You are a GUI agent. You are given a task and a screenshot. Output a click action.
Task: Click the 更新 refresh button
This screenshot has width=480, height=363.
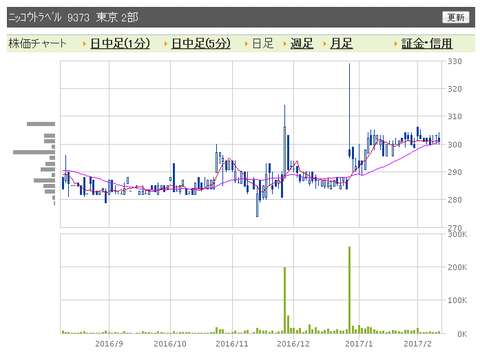[x=456, y=17]
